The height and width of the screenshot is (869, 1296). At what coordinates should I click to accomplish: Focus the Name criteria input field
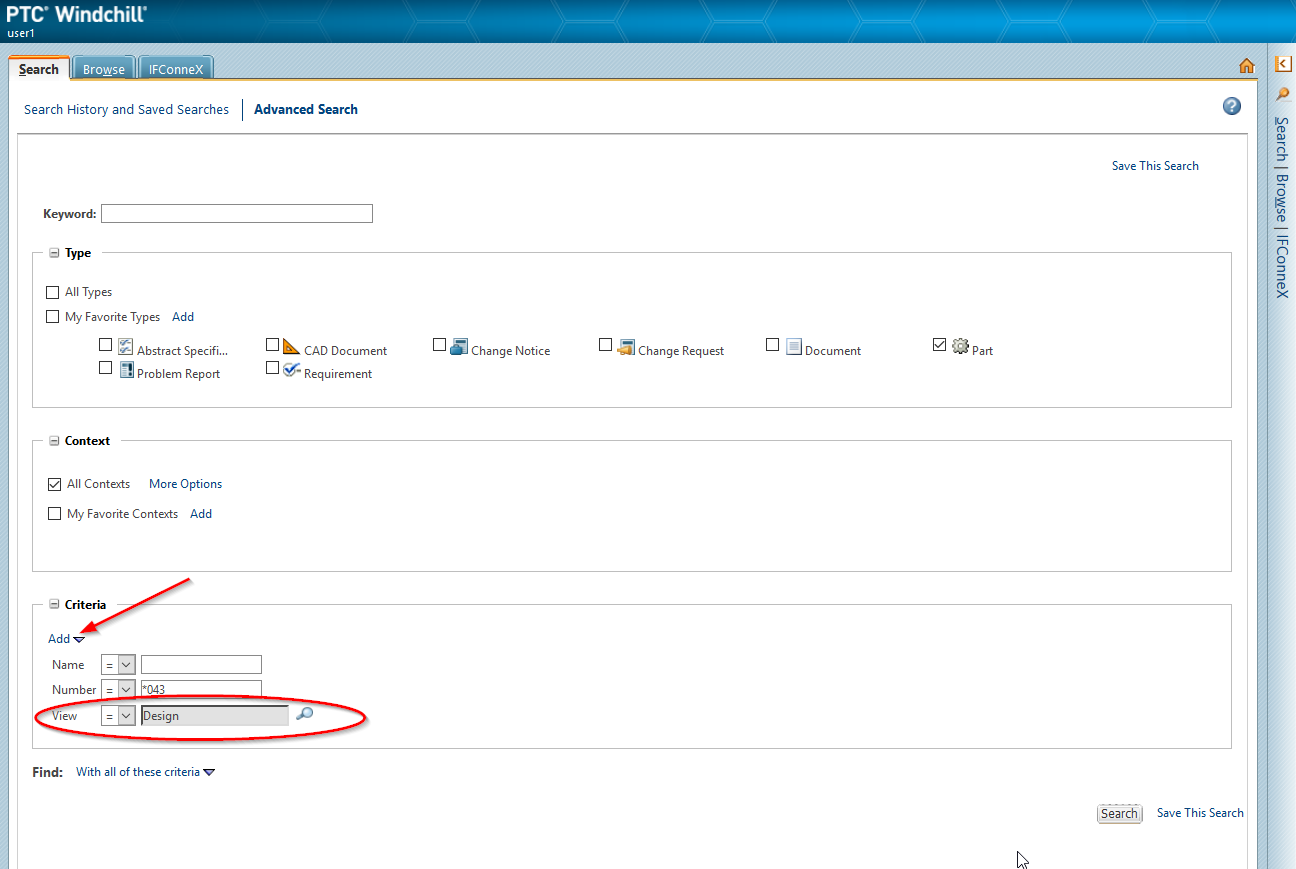[x=201, y=665]
